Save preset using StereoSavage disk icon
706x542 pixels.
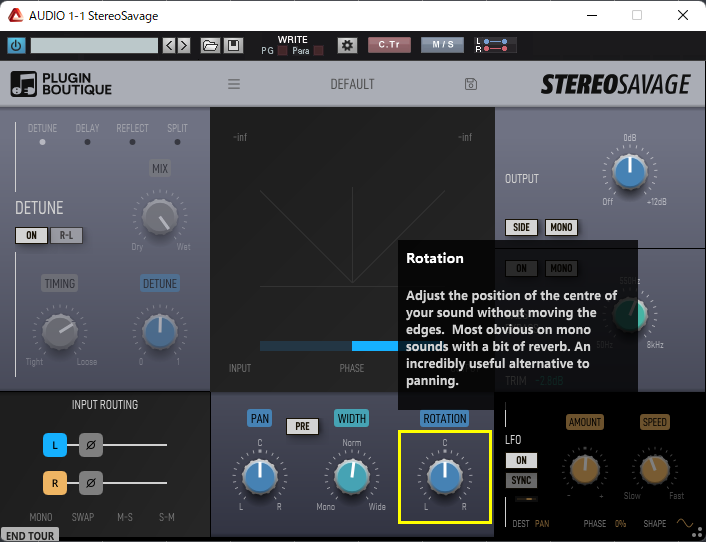pos(471,84)
